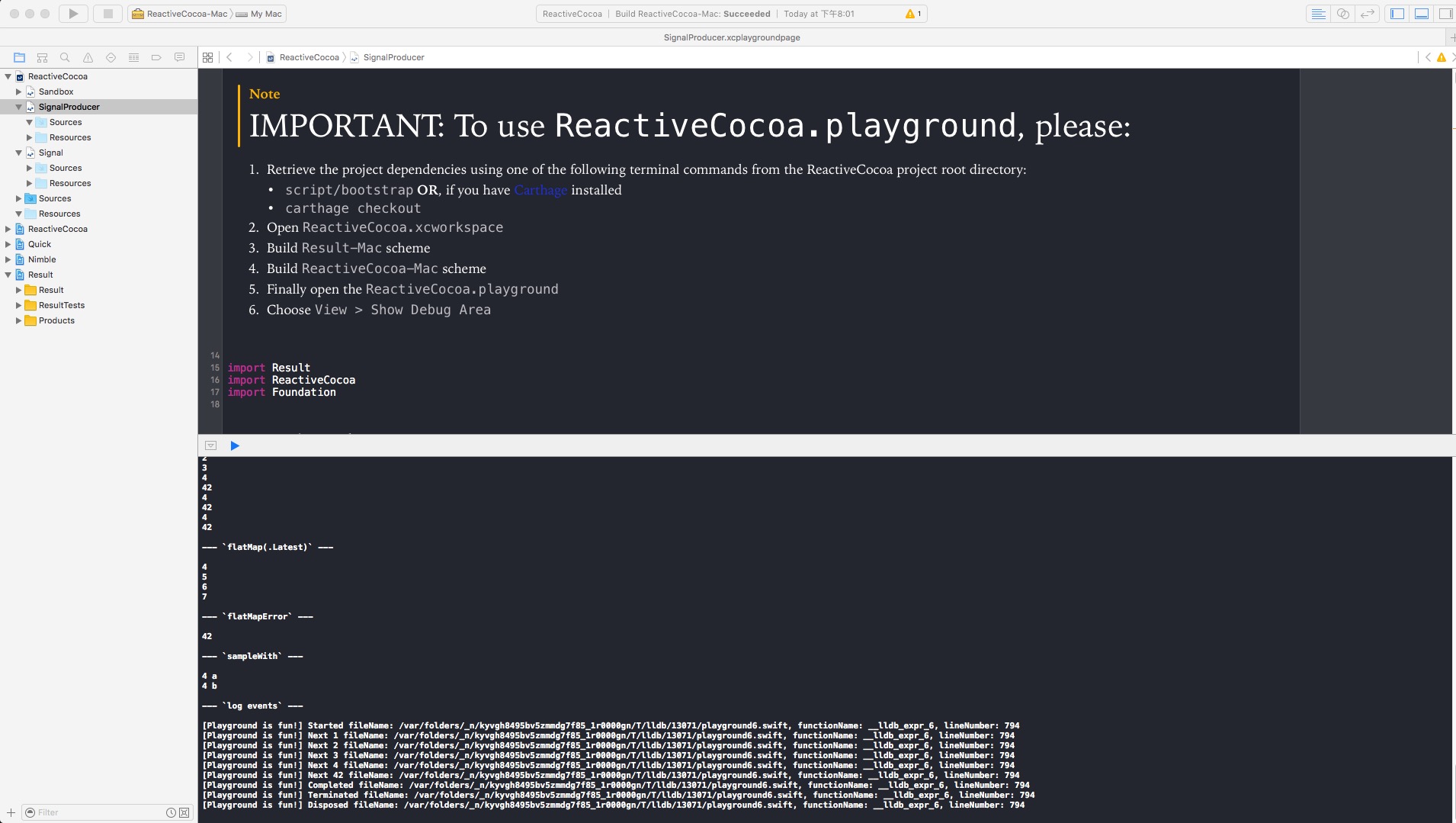Click the `sampleWith` console header line
Screen dimensions: 1456x823
[x=252, y=656]
